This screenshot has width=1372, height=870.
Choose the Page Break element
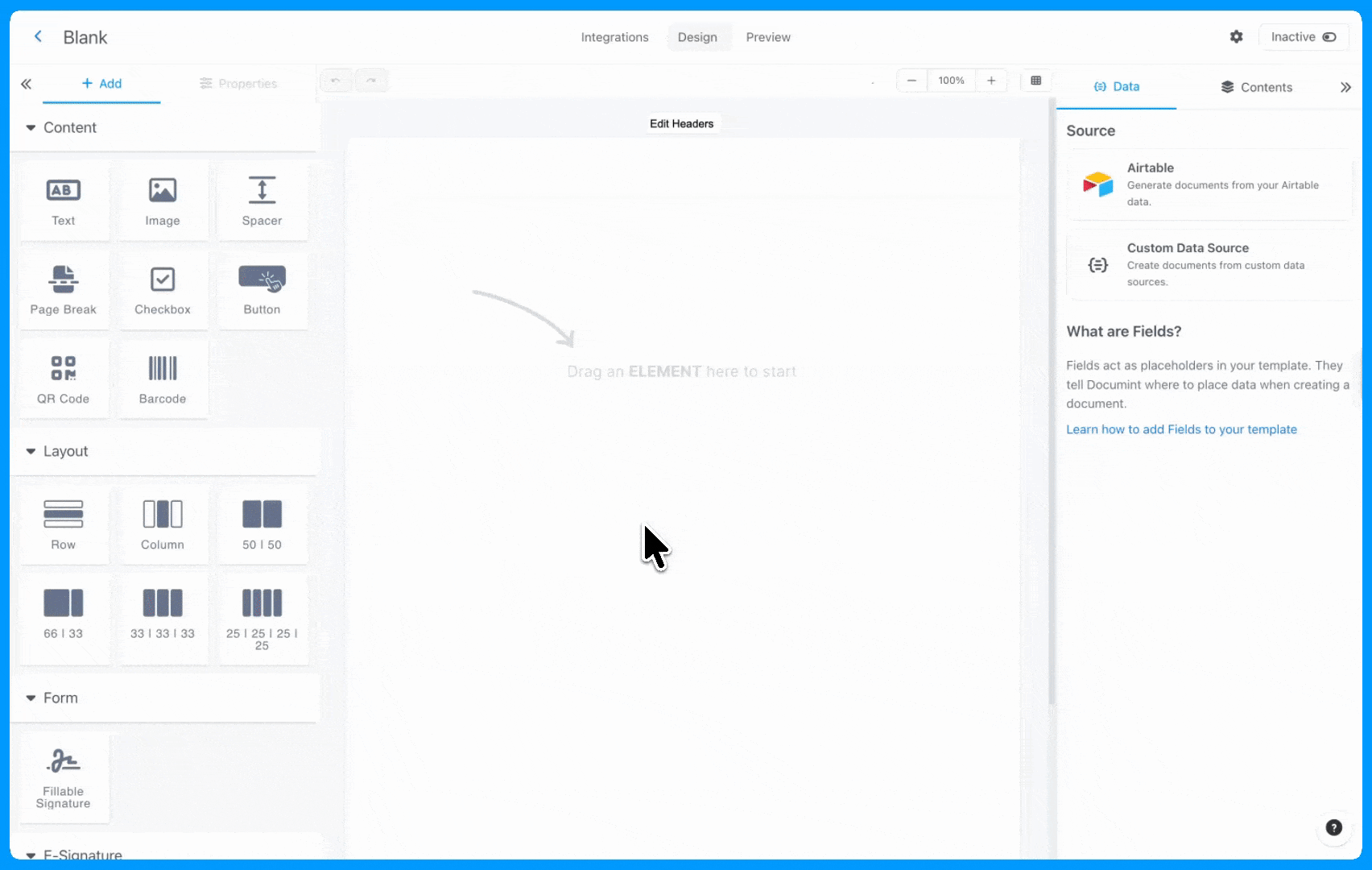tap(64, 290)
